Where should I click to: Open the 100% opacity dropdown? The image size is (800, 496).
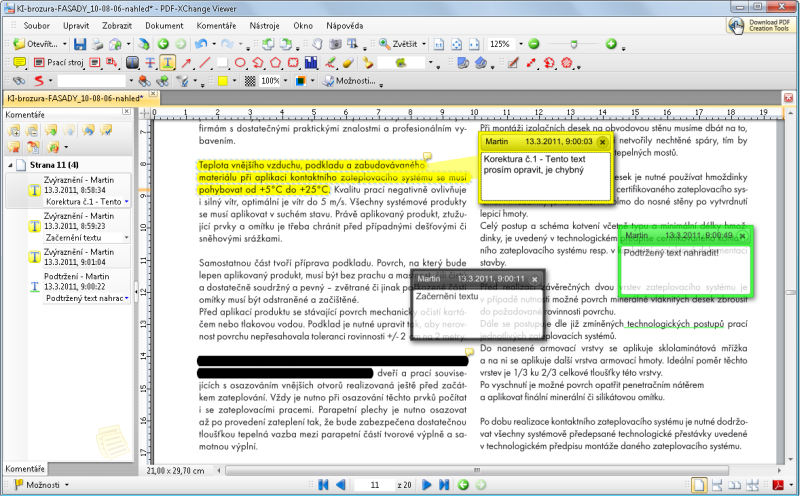(285, 81)
